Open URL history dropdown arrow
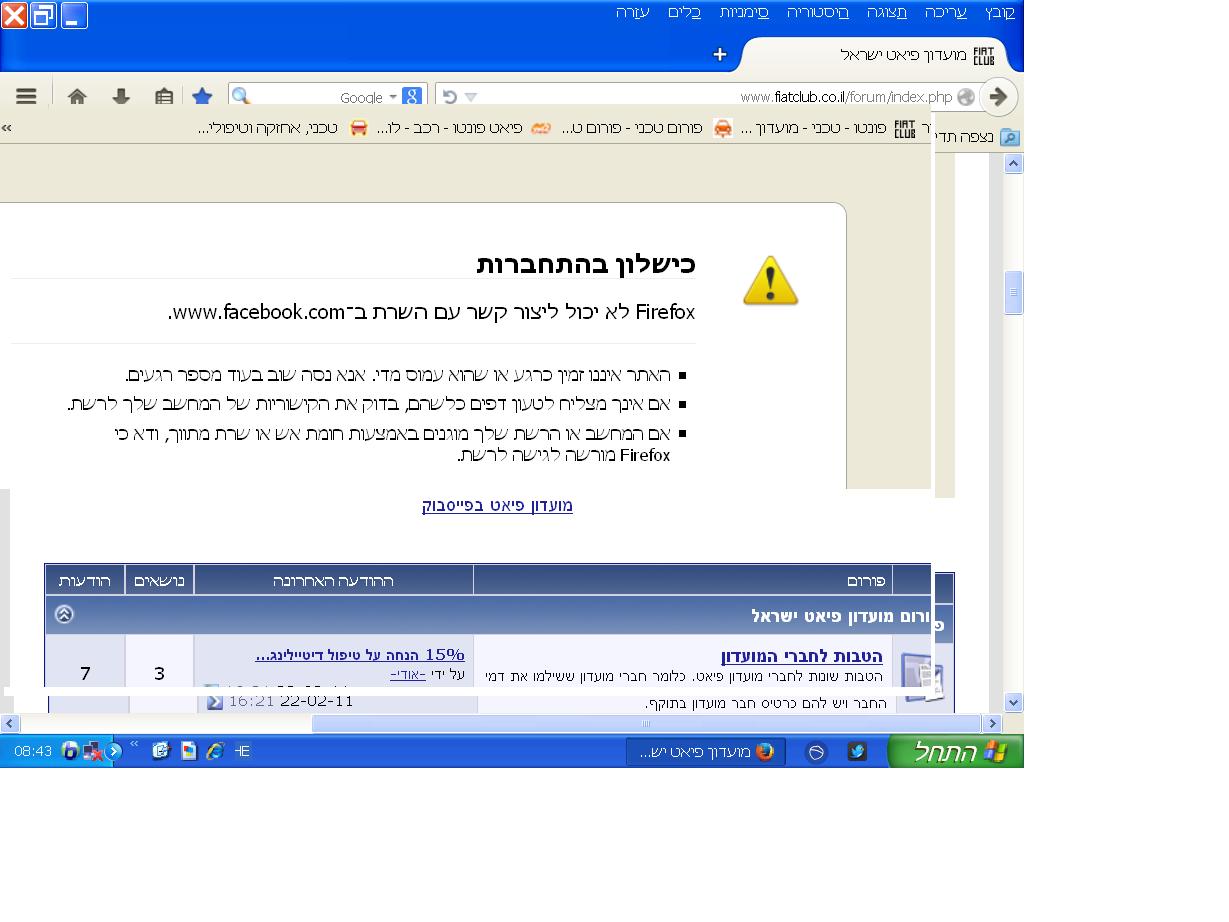Image resolution: width=1229 pixels, height=922 pixels. tap(471, 97)
